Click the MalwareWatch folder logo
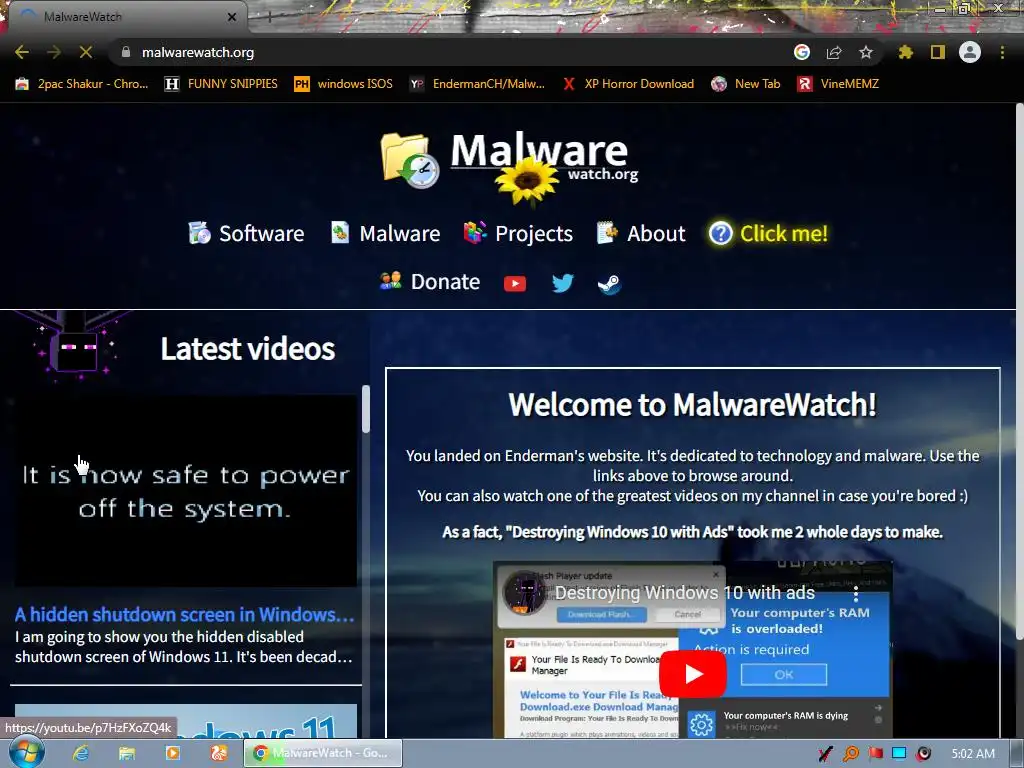The image size is (1024, 768). (x=409, y=160)
